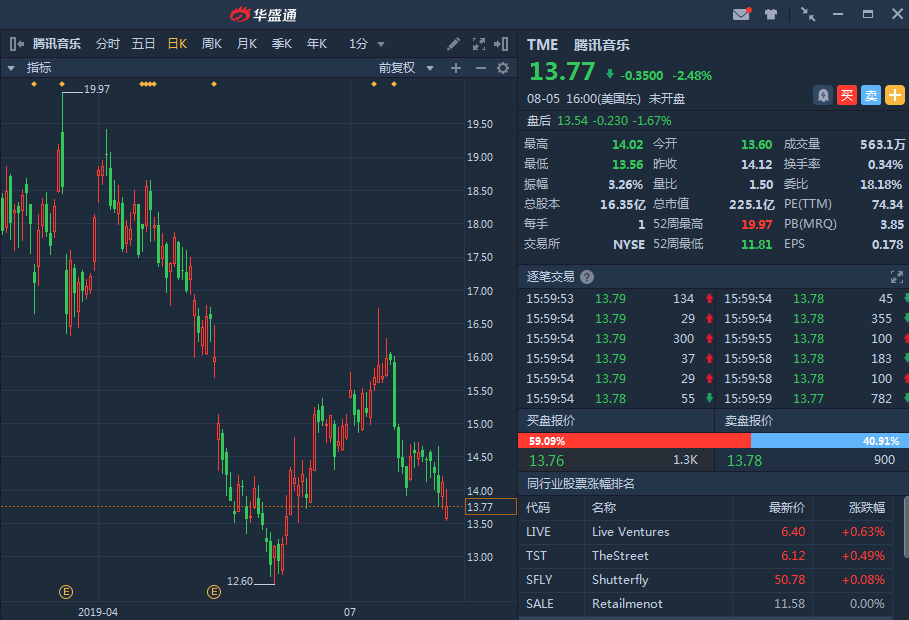Open tick-by-tick help question mark
The image size is (909, 620).
point(587,277)
